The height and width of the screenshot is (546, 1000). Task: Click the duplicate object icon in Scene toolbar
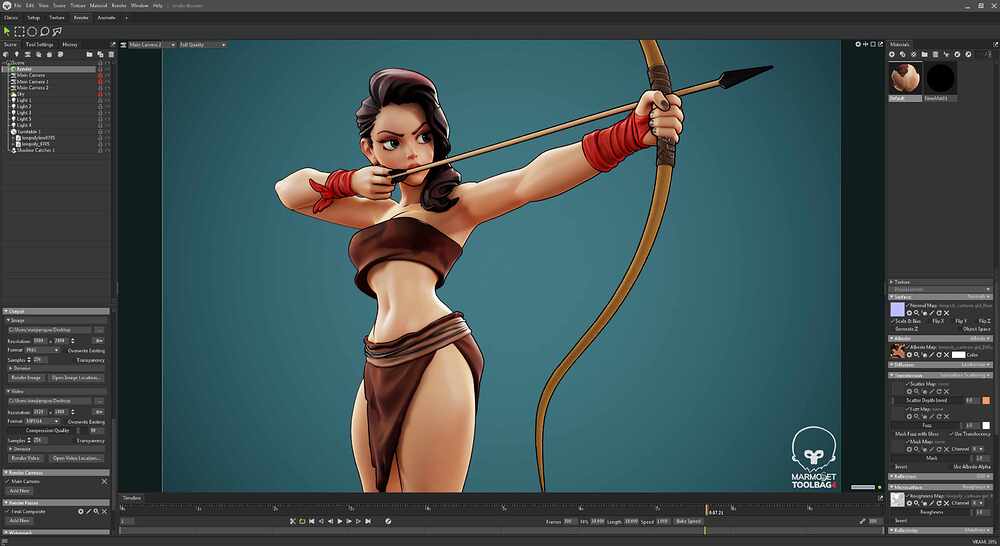click(100, 55)
